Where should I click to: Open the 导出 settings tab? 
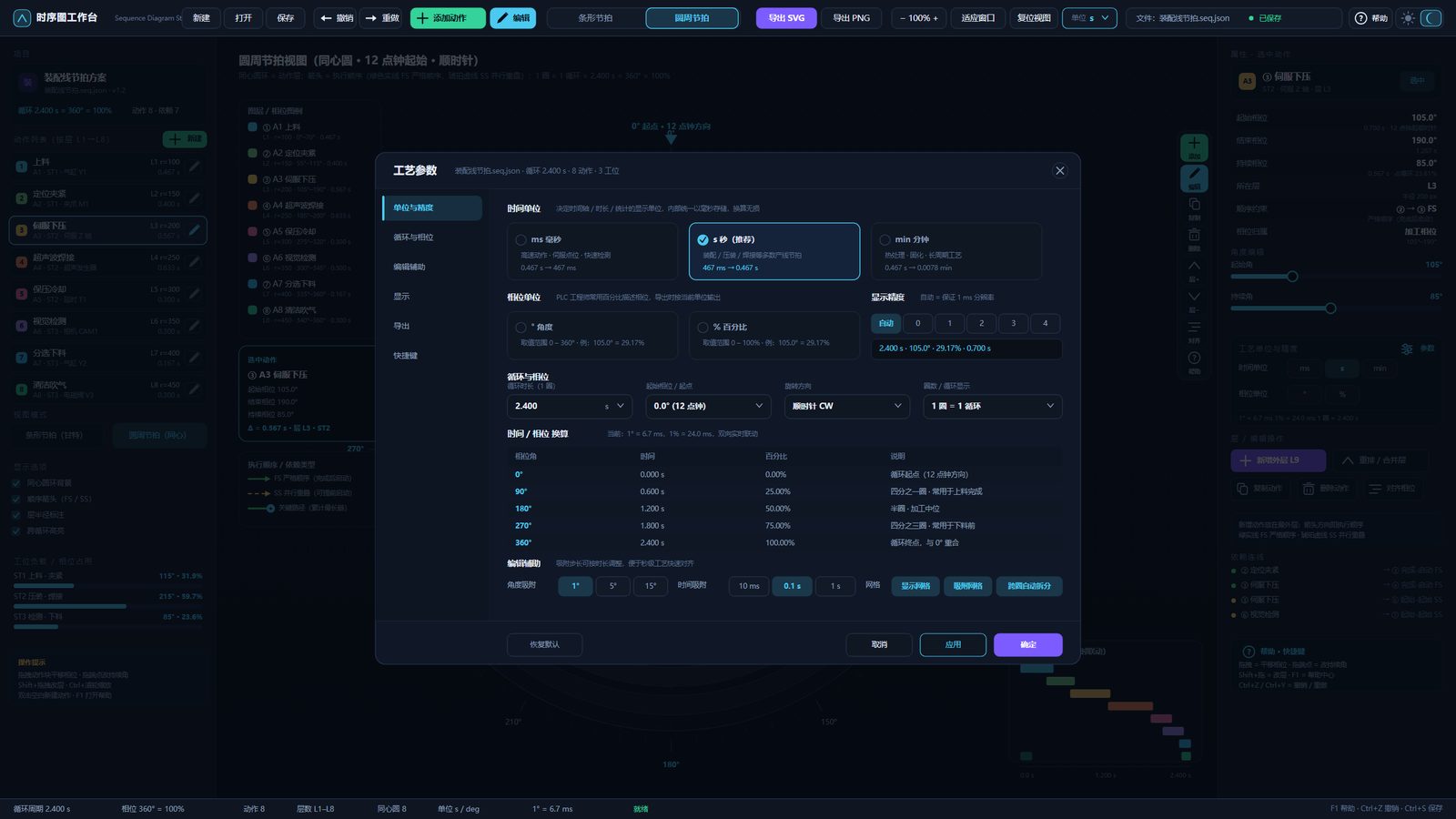(432, 326)
